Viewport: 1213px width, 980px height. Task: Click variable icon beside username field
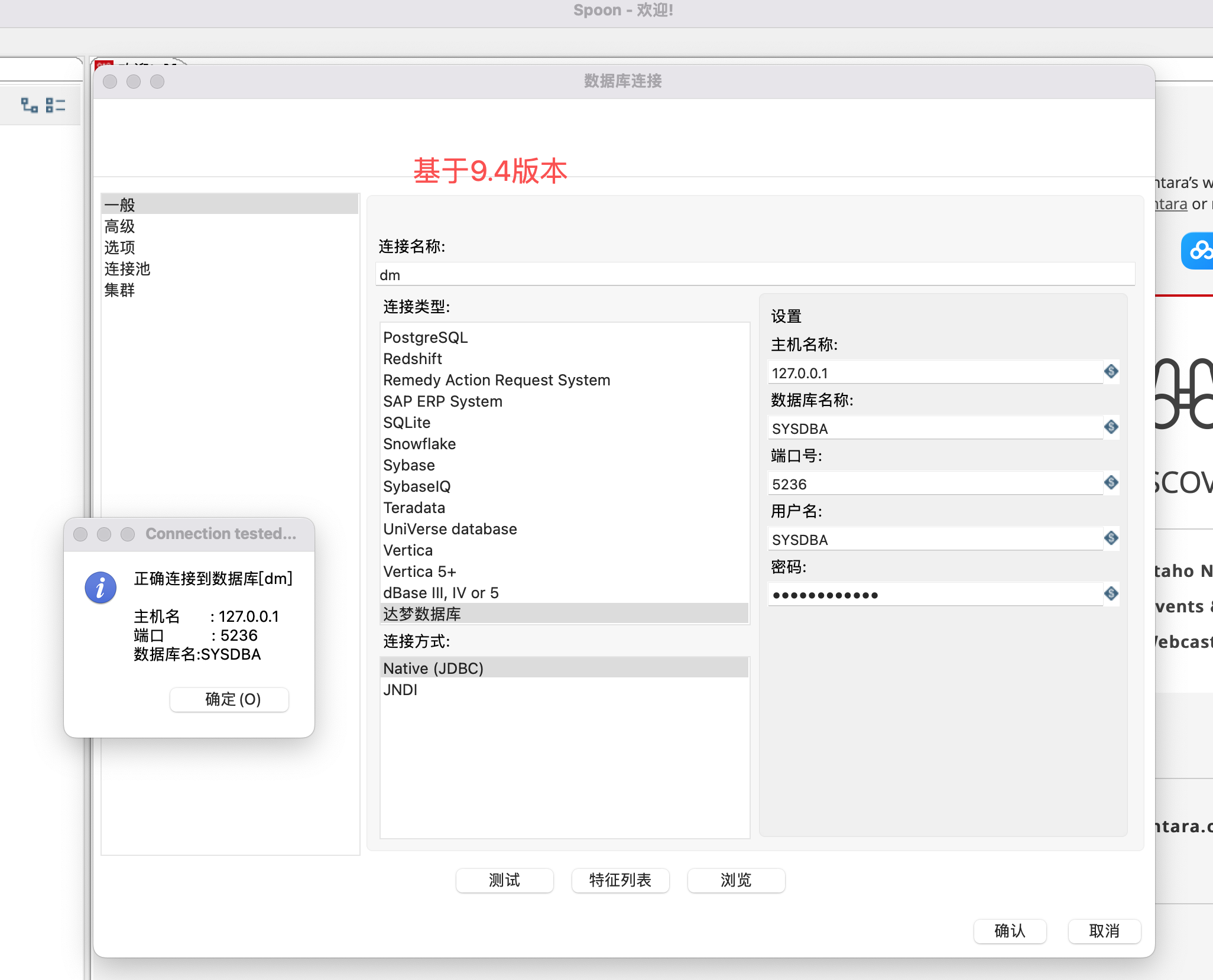(x=1111, y=538)
